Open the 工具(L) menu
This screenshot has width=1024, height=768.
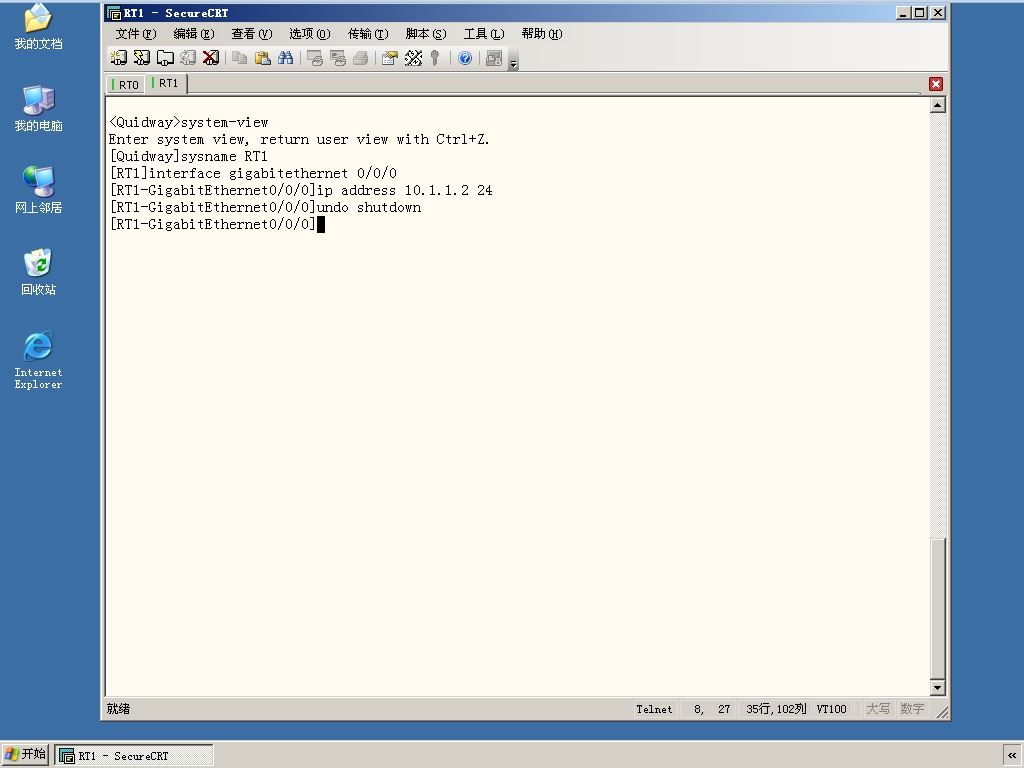pos(484,34)
